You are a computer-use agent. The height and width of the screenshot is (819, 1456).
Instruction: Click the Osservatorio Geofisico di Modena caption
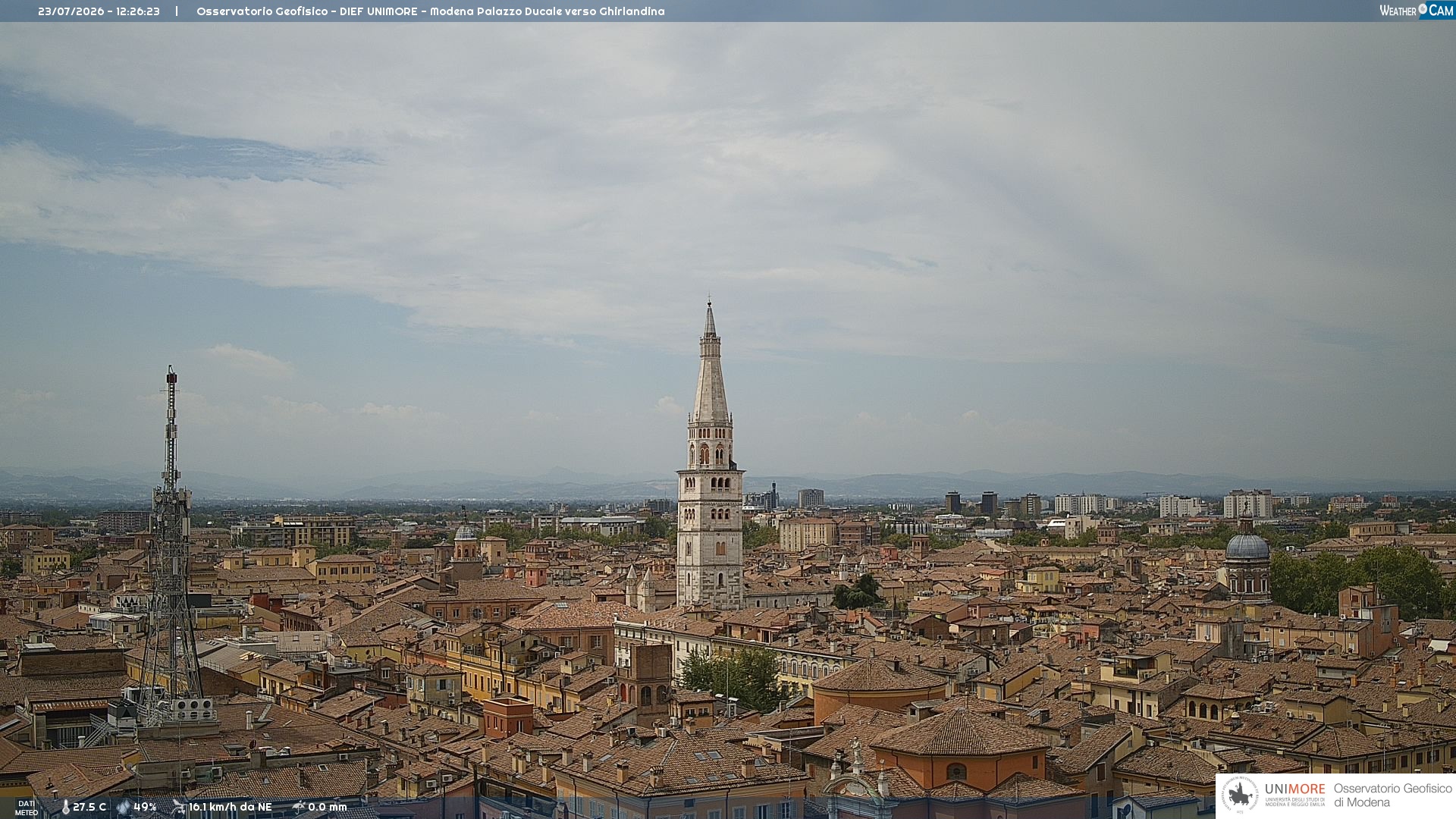click(x=1393, y=795)
